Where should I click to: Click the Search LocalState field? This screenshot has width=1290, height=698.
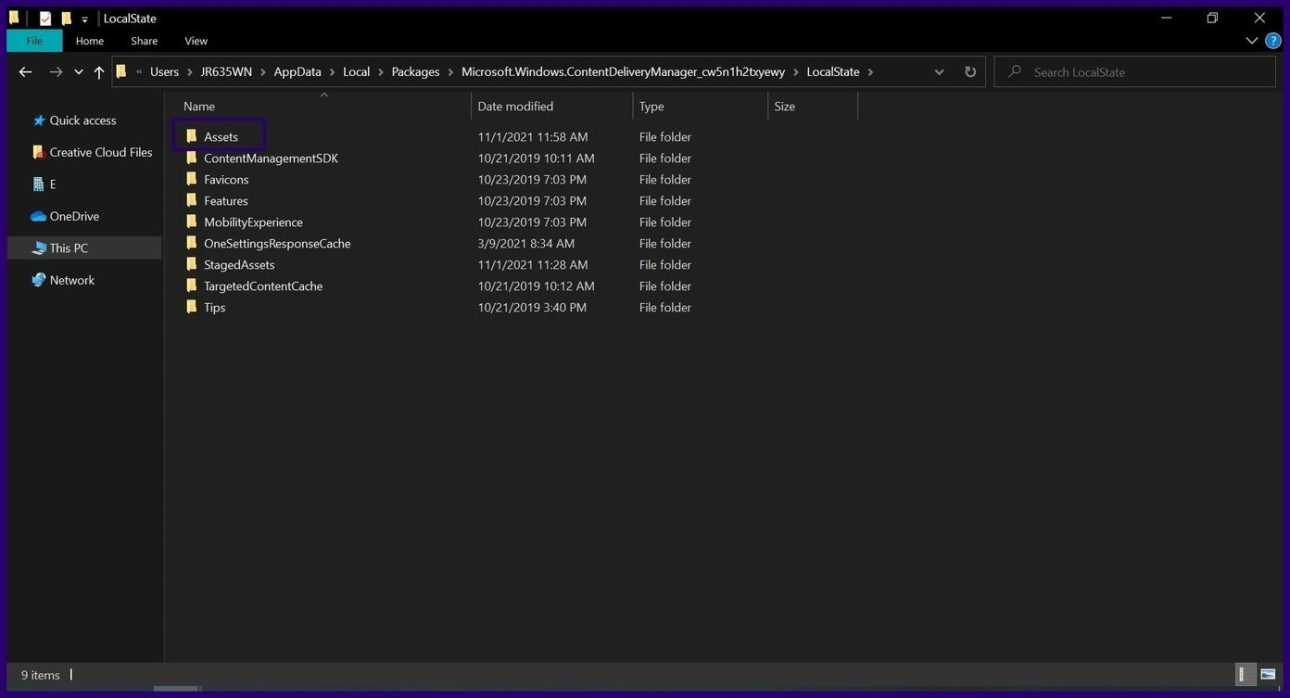tap(1140, 72)
